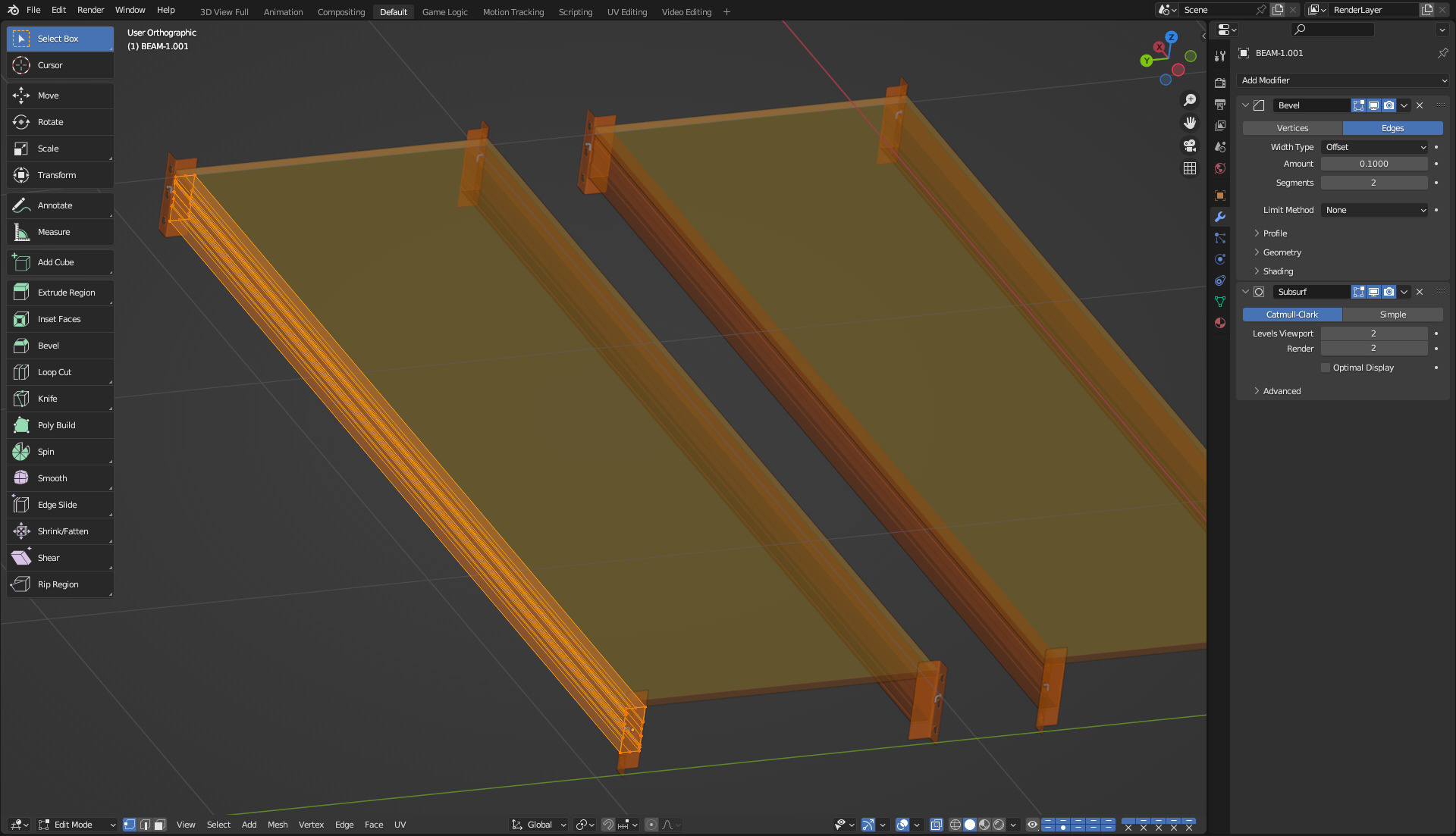Open the Limit Method dropdown

(x=1375, y=210)
